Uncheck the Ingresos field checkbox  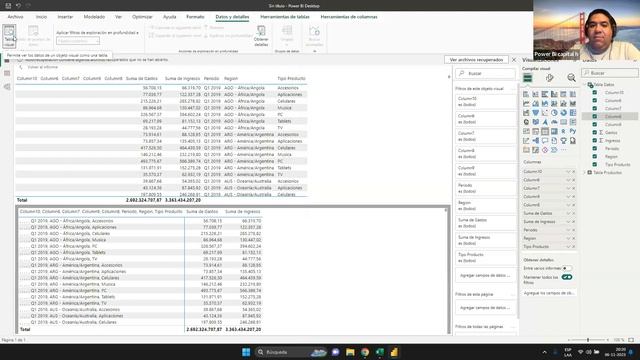pyautogui.click(x=595, y=140)
